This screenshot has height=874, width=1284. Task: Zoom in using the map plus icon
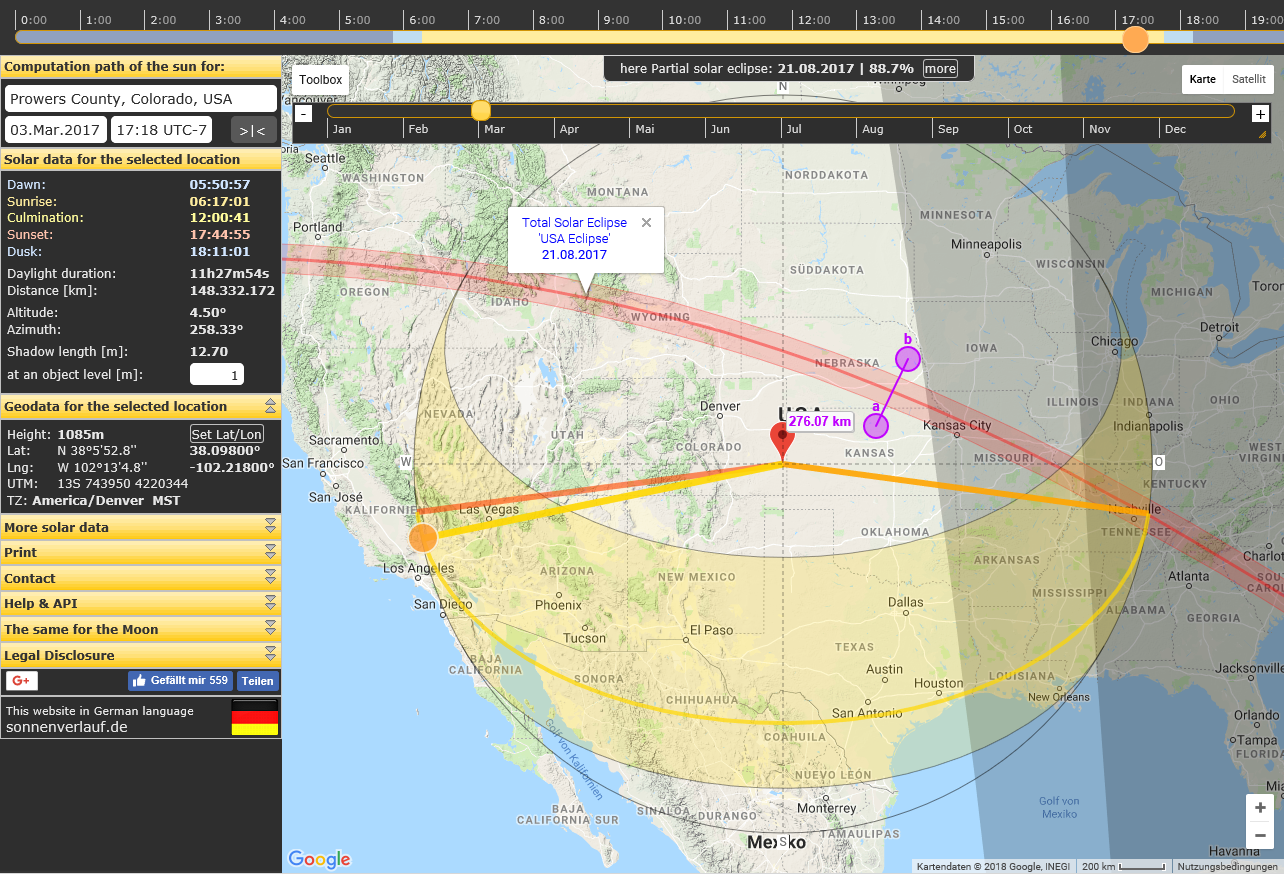[x=1259, y=807]
